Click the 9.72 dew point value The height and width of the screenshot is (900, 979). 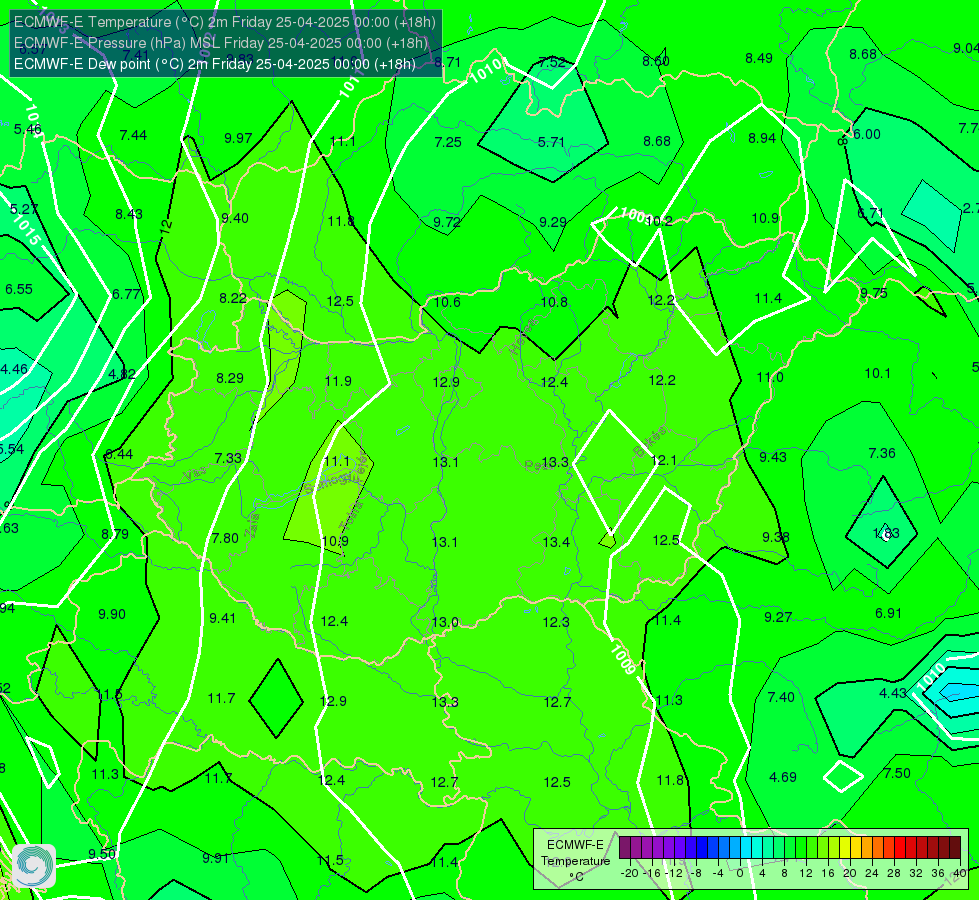click(447, 222)
